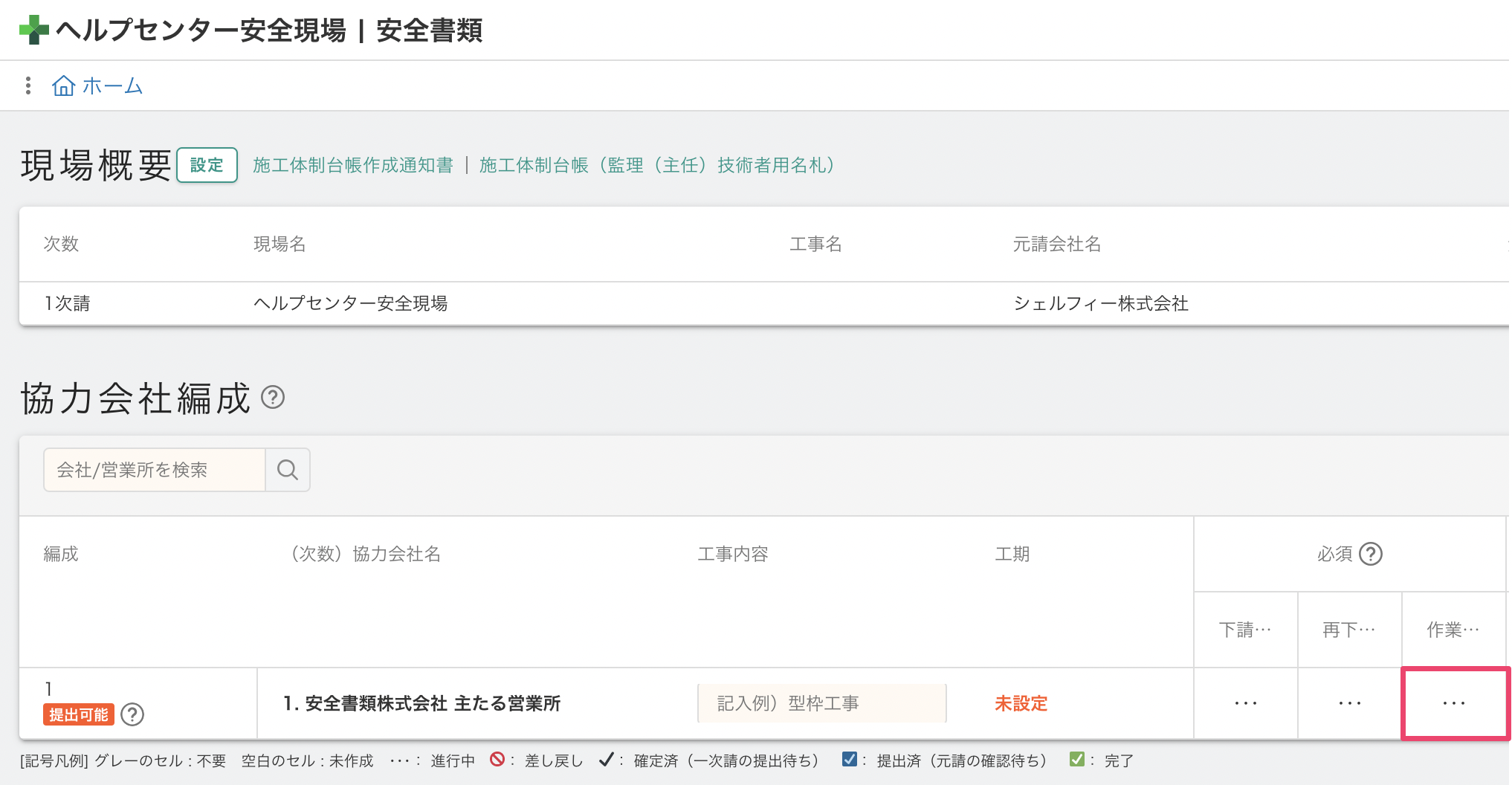Image resolution: width=1512 pixels, height=785 pixels.
Task: Click the home icon in breadcrumb
Action: coord(63,86)
